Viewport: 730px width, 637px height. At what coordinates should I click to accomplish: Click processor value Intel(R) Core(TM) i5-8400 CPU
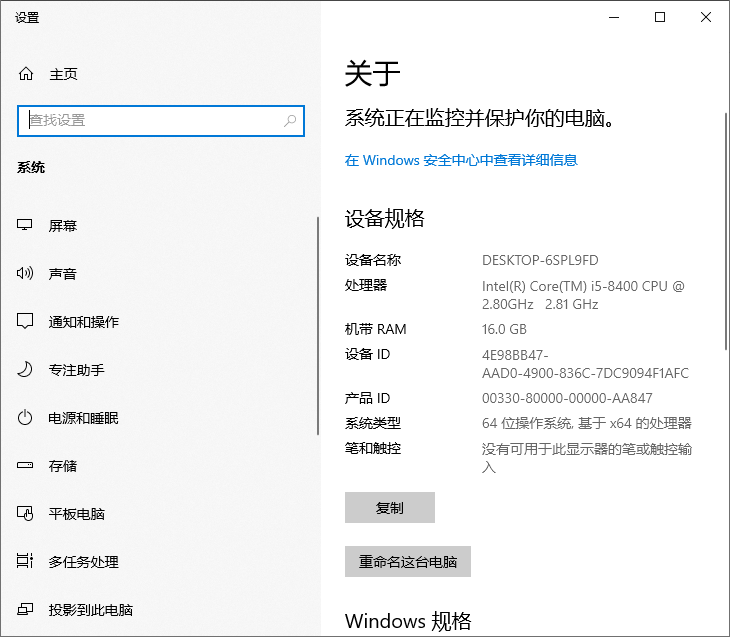(583, 295)
